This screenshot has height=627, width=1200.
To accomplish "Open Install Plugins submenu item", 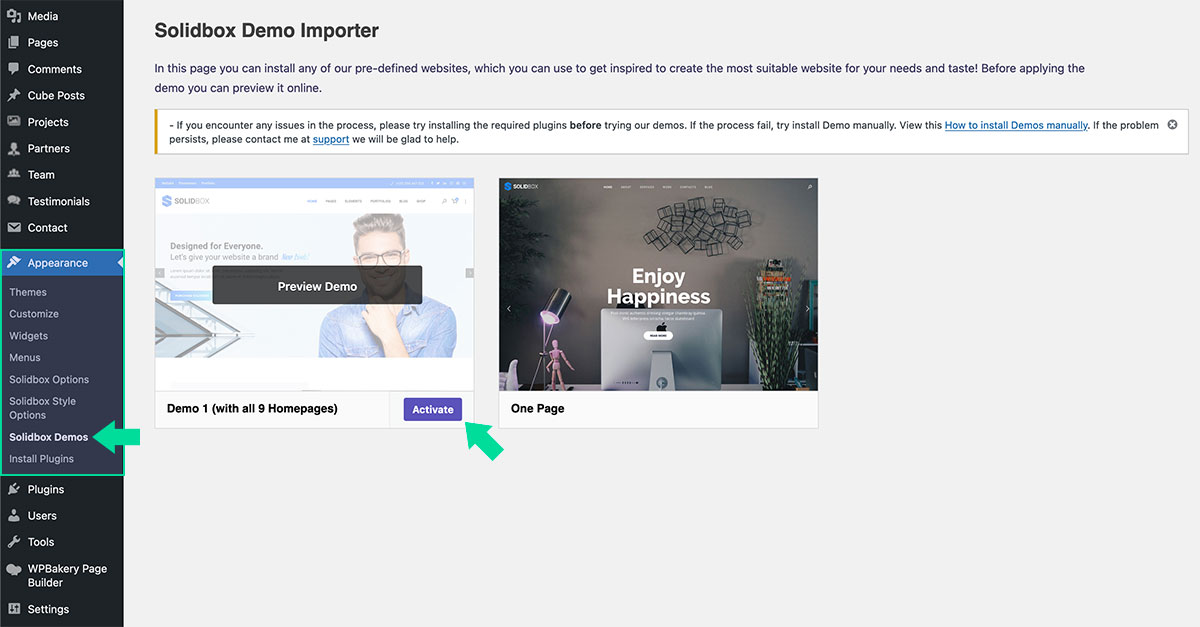I will pyautogui.click(x=41, y=459).
